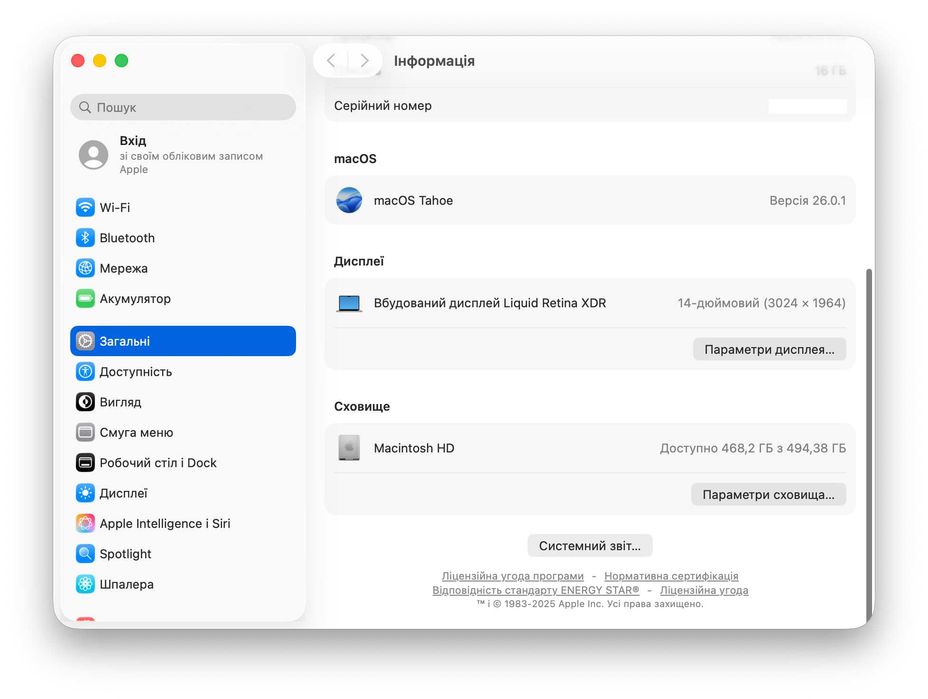Click the macOS Tahoe logo icon
928x699 pixels.
point(349,200)
